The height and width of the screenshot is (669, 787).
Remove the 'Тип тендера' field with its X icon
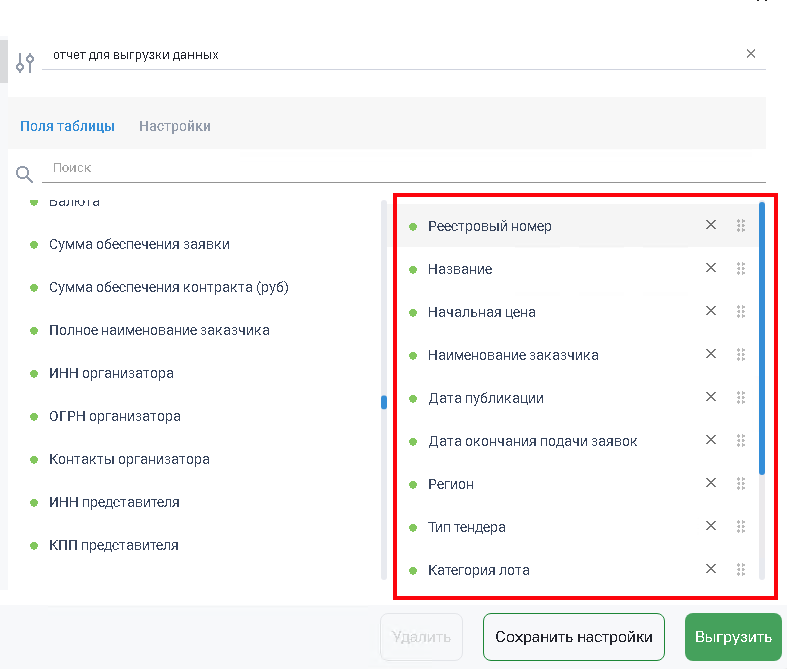[x=711, y=526]
